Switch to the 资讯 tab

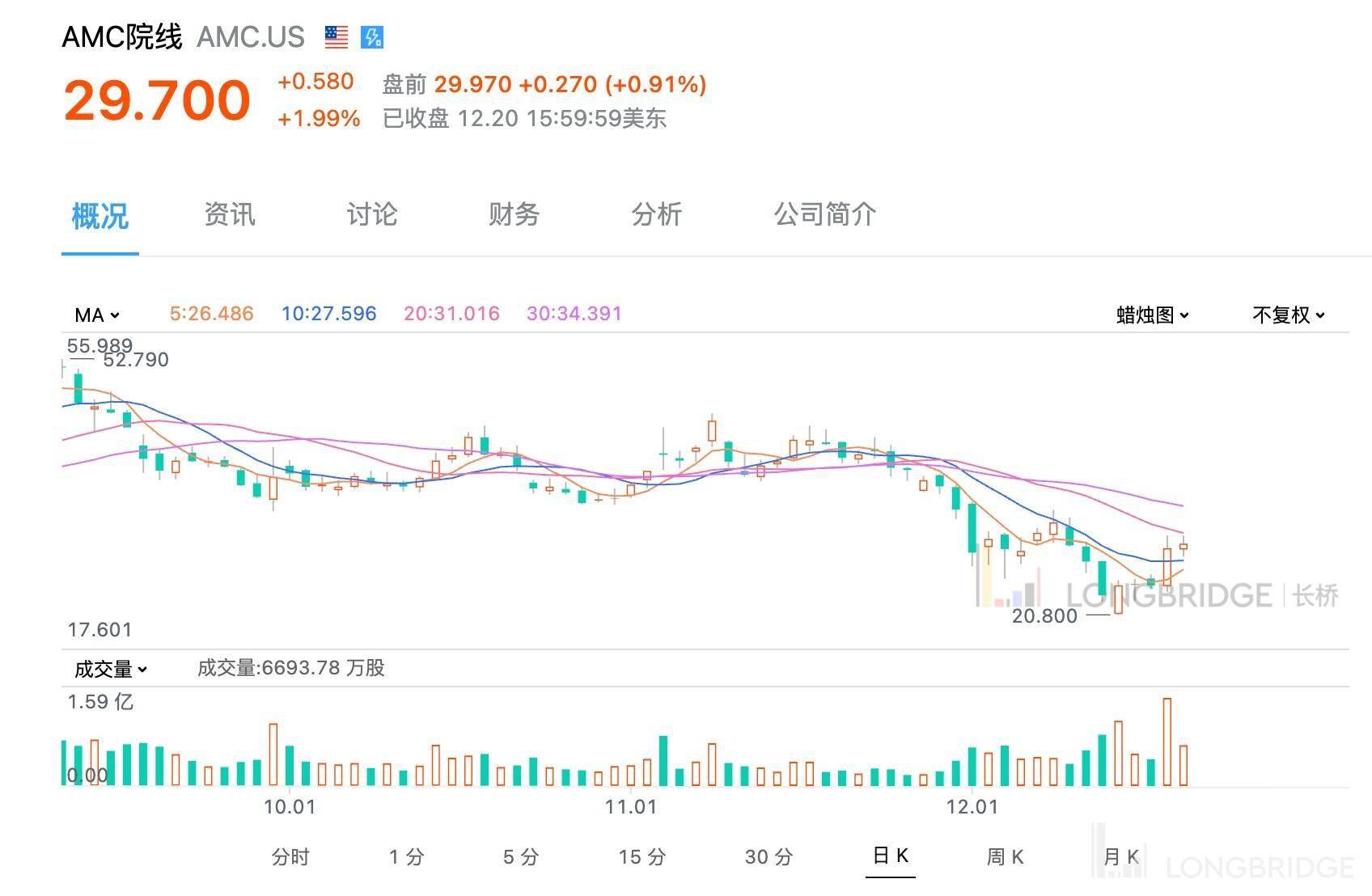point(231,216)
